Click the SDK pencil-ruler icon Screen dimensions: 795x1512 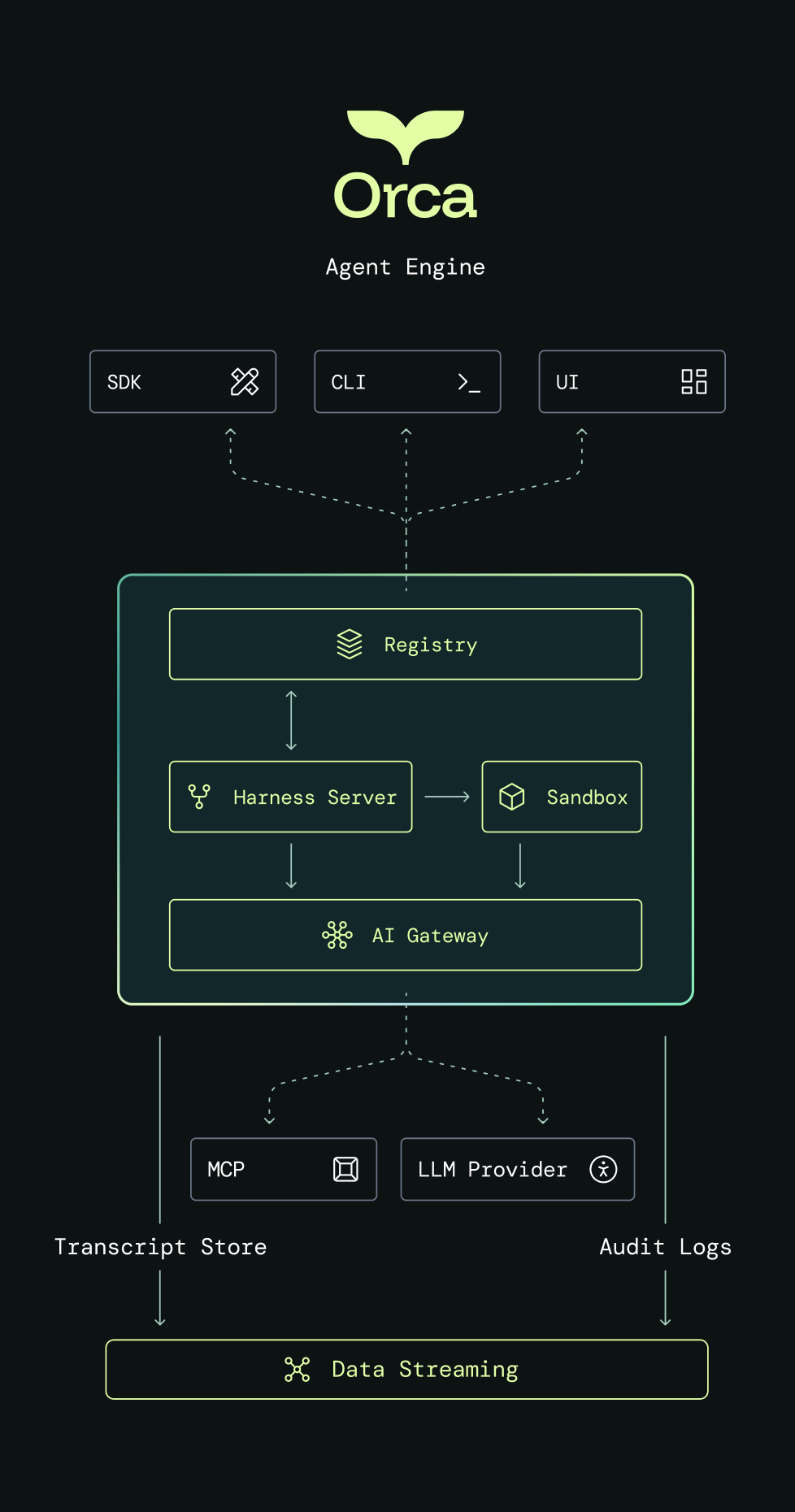coord(245,382)
